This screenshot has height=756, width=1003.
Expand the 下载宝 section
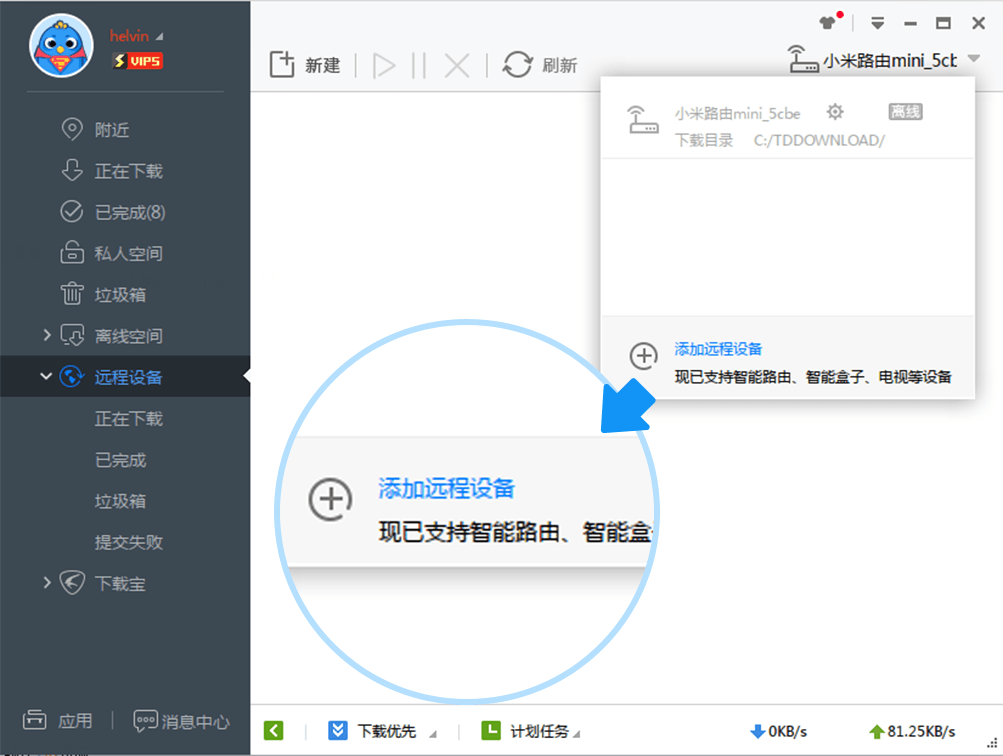point(45,583)
